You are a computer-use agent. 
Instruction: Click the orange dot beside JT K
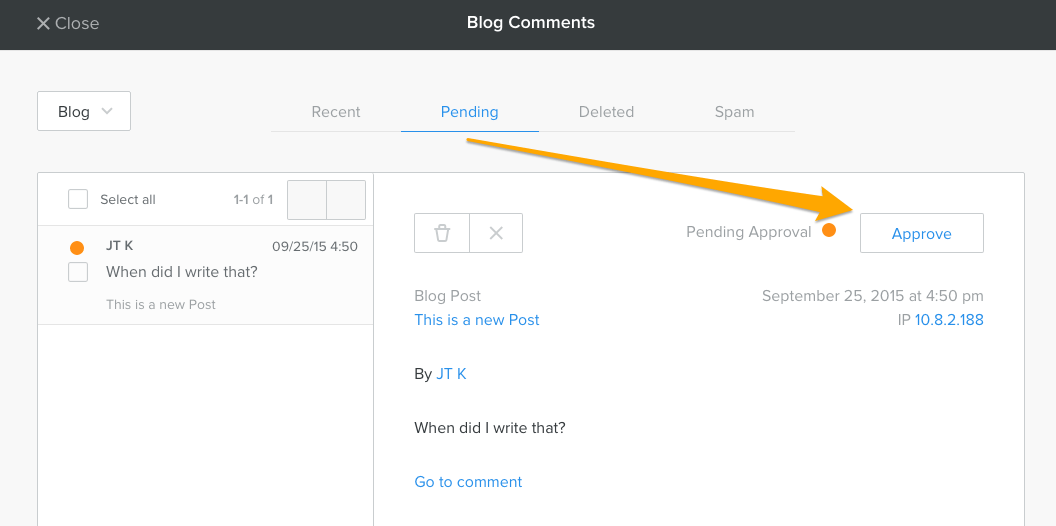[x=77, y=248]
